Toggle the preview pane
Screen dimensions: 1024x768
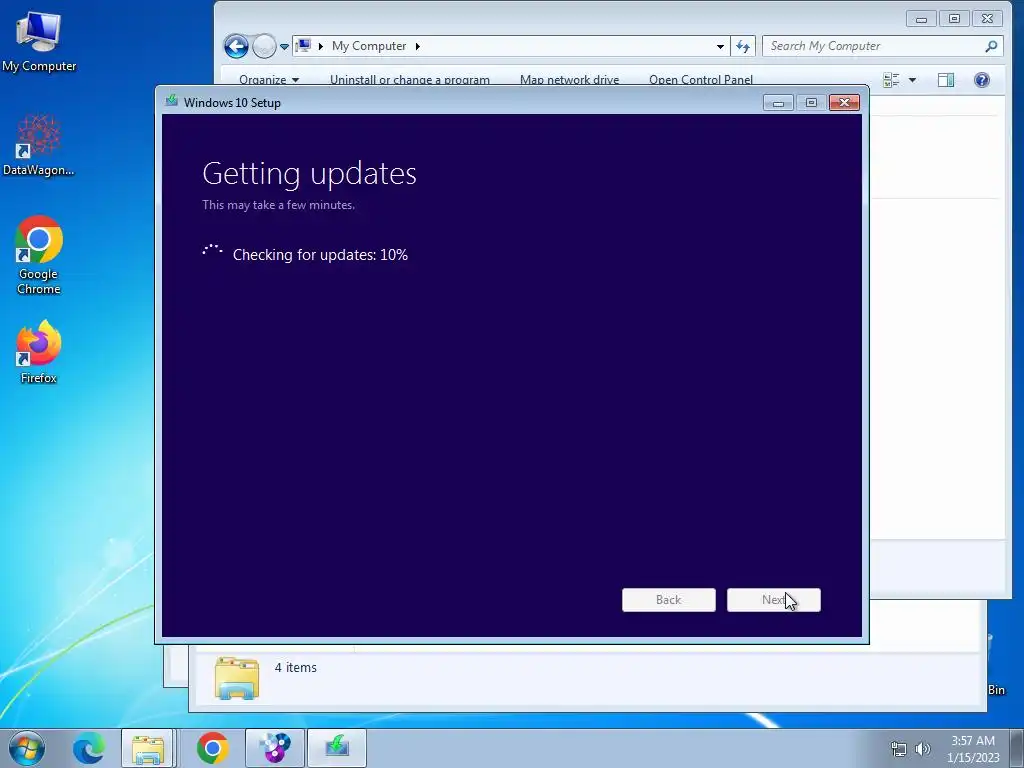pyautogui.click(x=946, y=80)
